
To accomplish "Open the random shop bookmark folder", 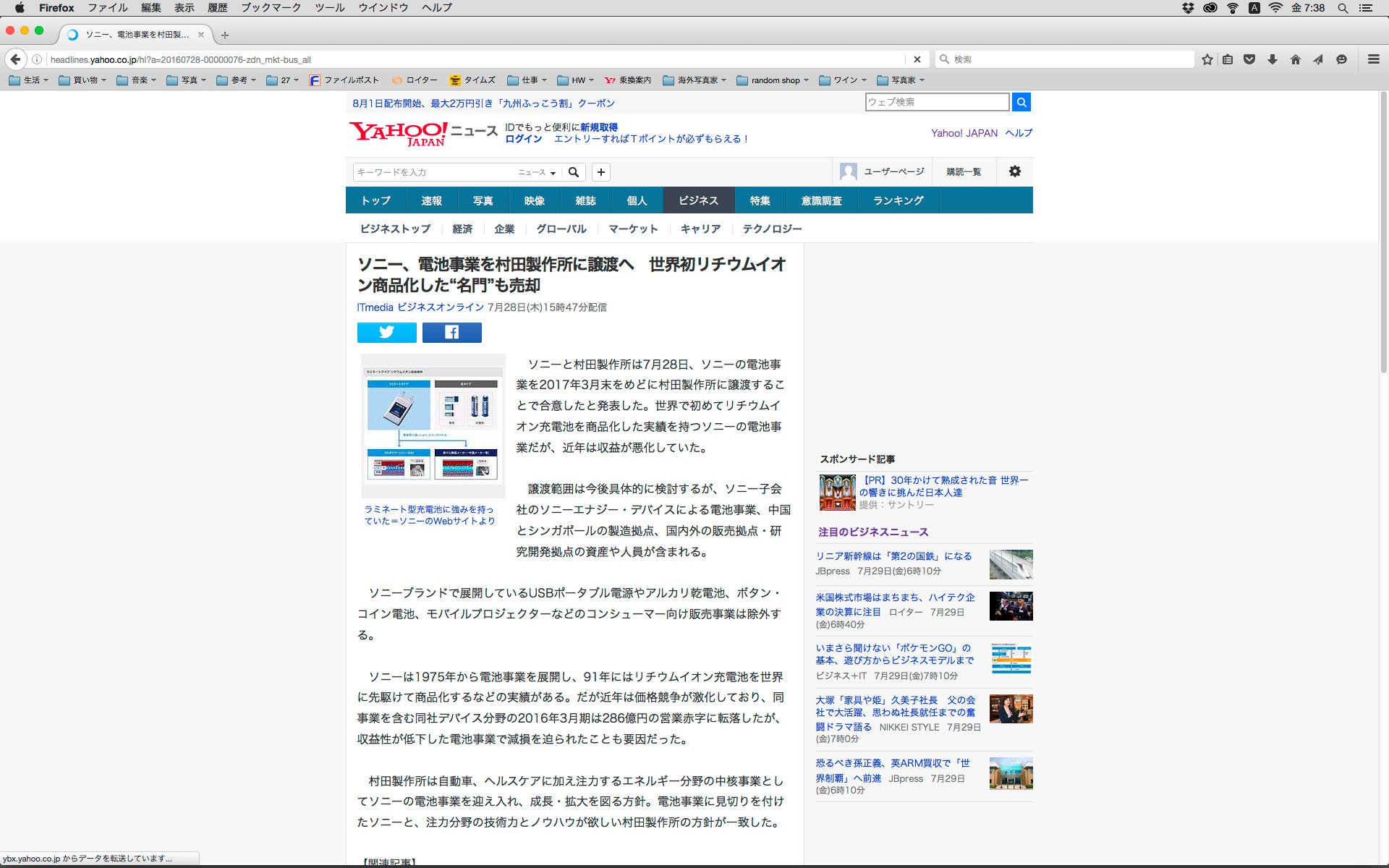I will pyautogui.click(x=773, y=80).
